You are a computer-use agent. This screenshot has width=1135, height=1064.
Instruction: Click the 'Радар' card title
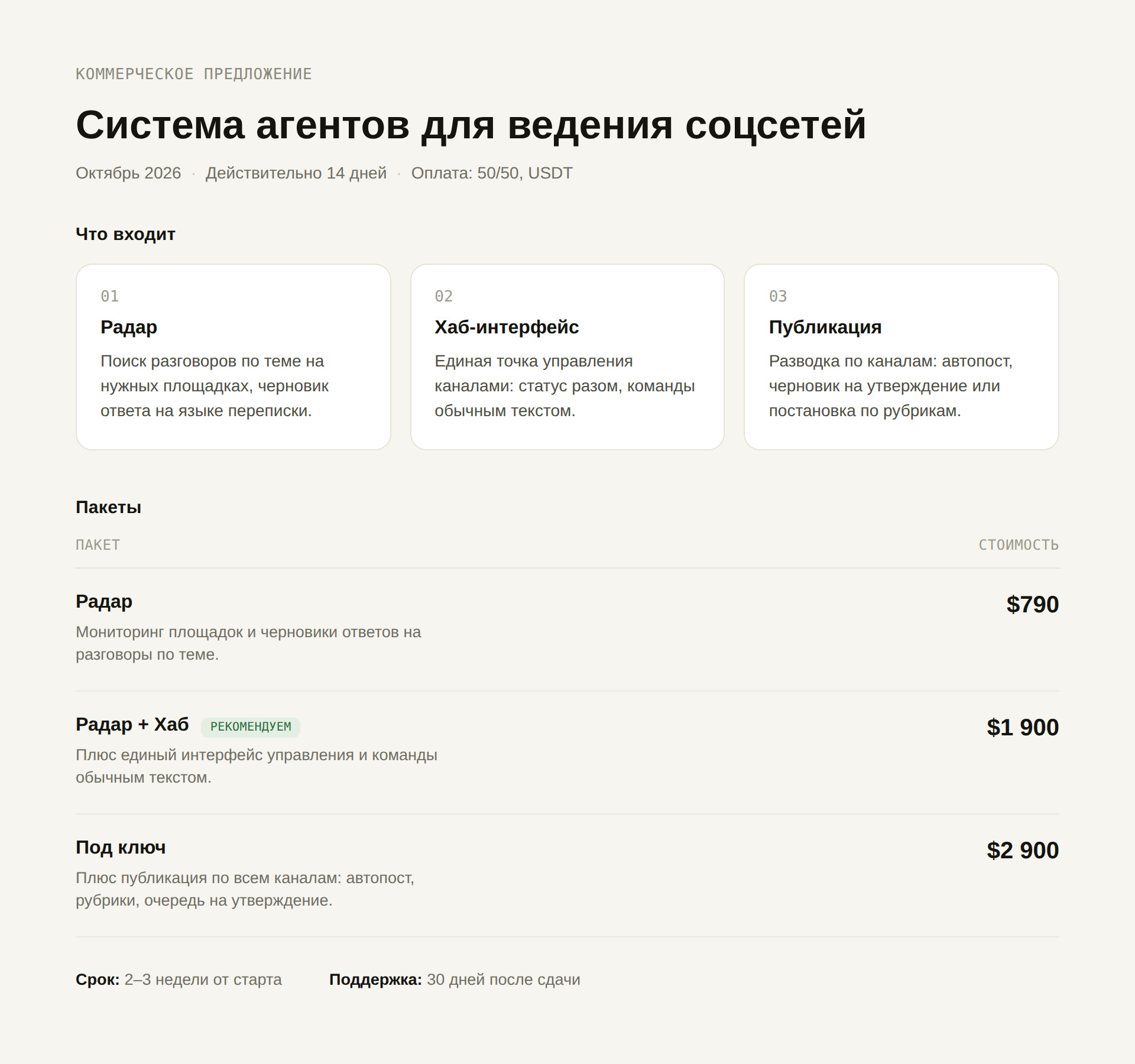coord(129,327)
